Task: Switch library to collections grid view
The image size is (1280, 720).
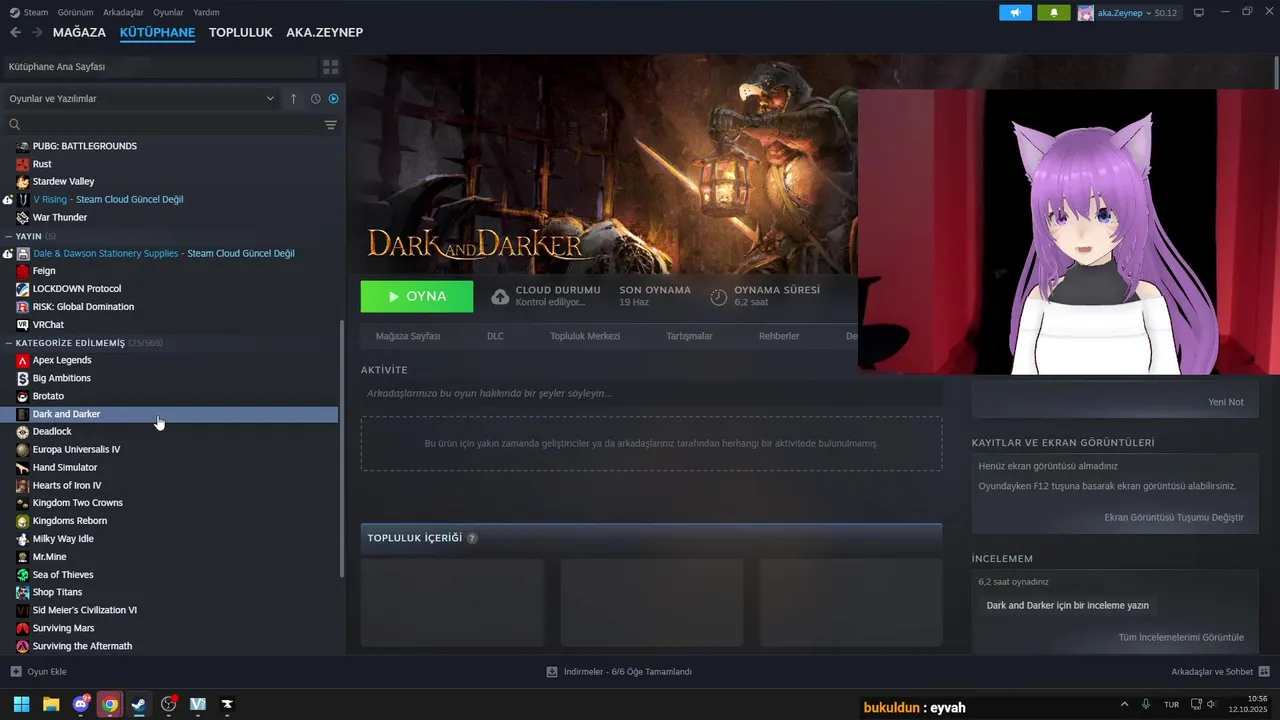Action: pyautogui.click(x=331, y=67)
